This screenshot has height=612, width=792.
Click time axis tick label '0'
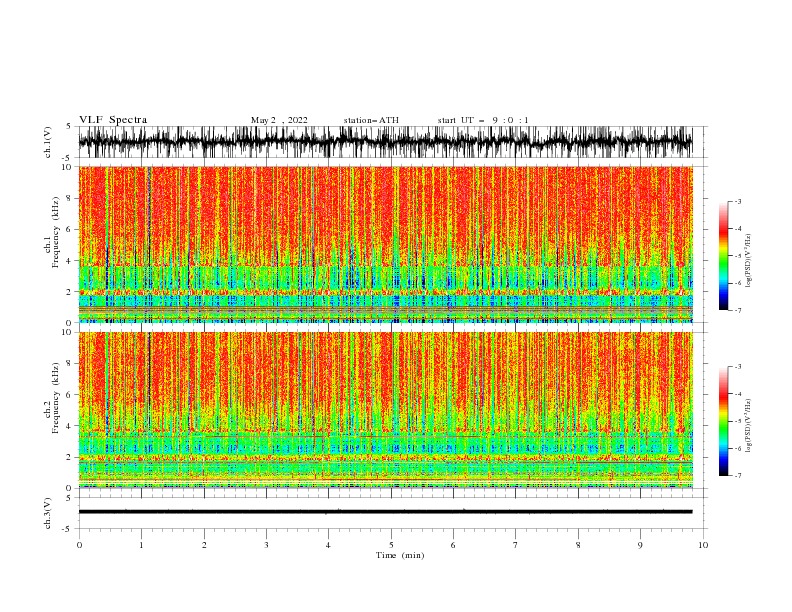(x=79, y=545)
